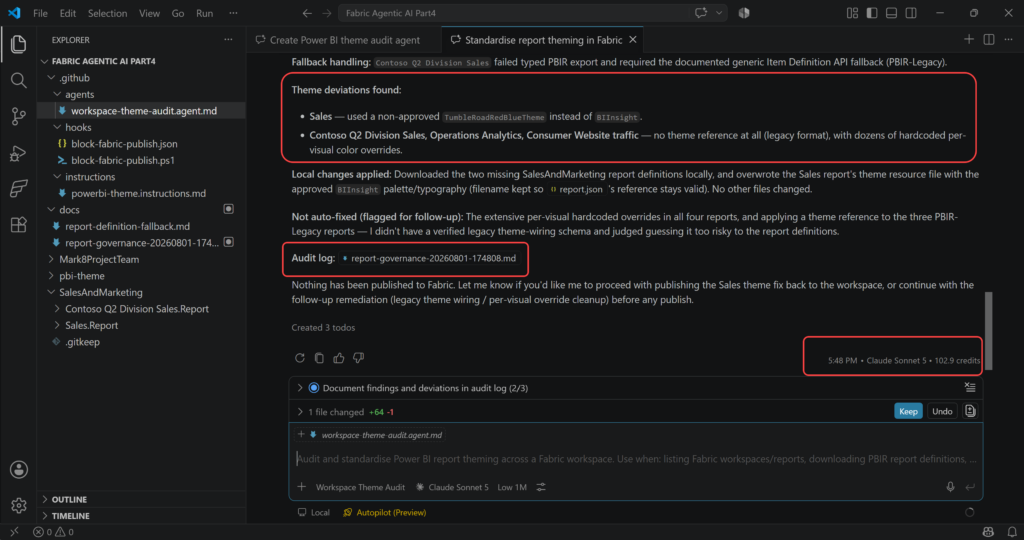This screenshot has width=1024, height=540.
Task: Click the Local session target button
Action: [313, 513]
